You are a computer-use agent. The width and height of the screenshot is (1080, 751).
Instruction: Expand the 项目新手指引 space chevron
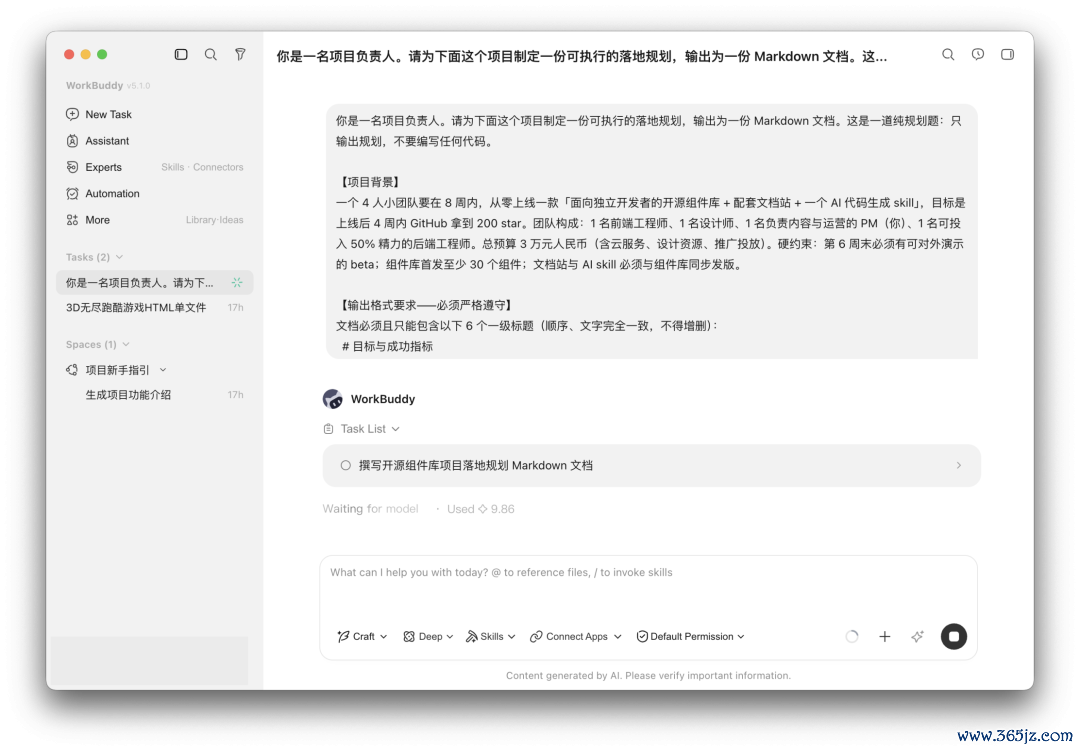163,370
